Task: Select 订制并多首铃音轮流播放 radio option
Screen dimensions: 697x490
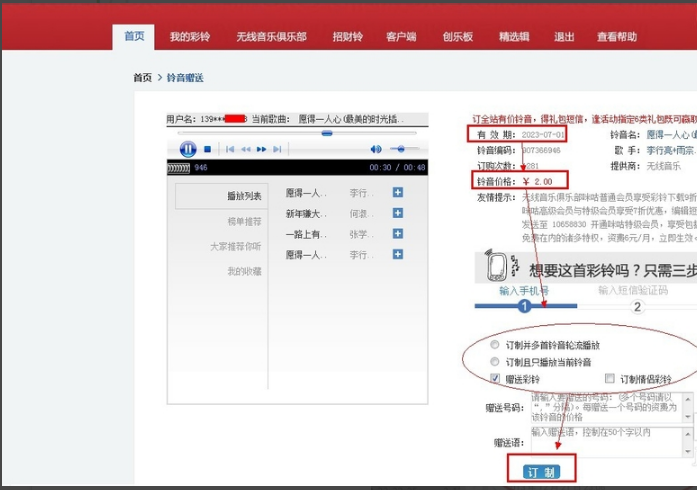Action: [494, 345]
